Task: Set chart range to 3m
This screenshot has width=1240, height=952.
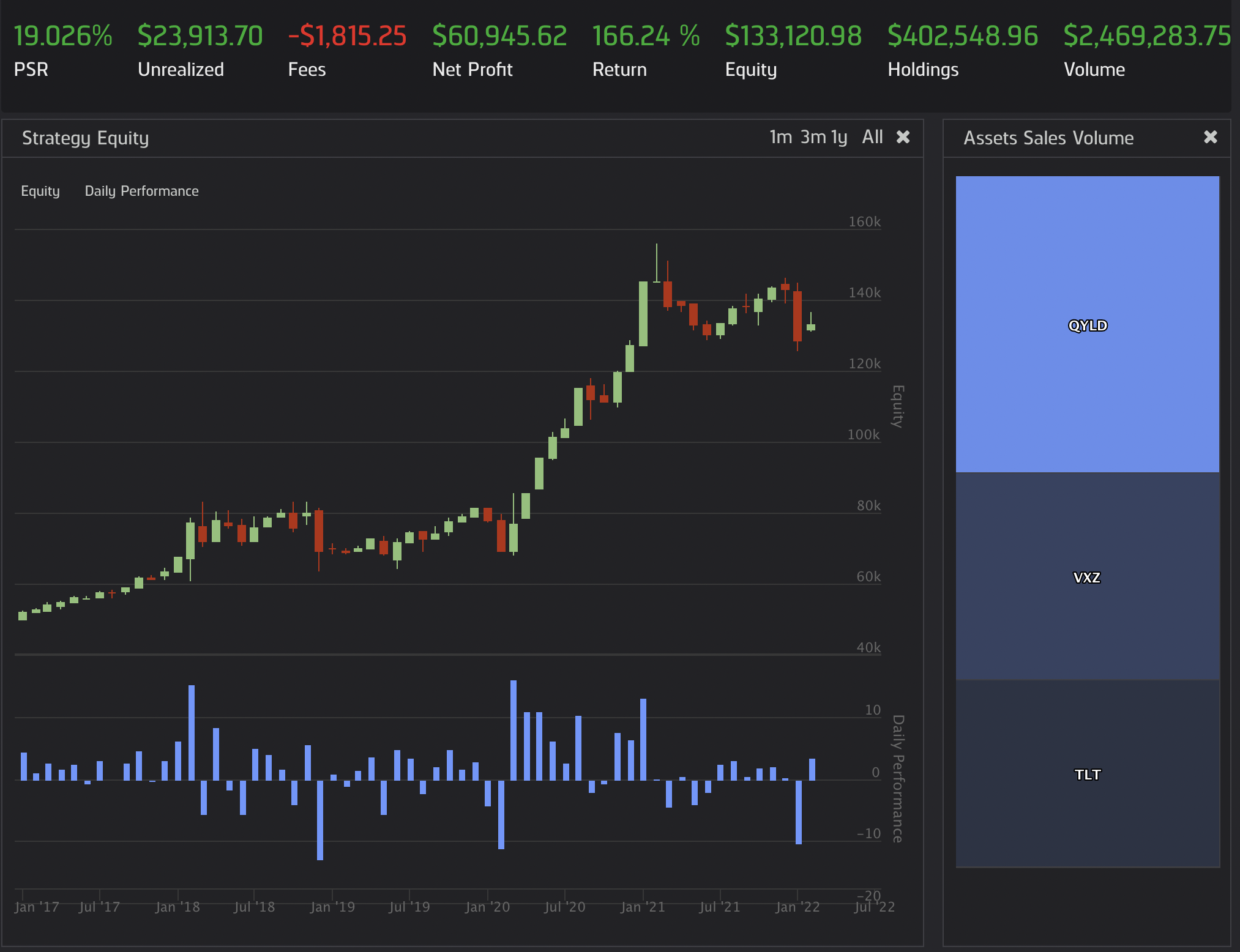Action: (x=813, y=137)
